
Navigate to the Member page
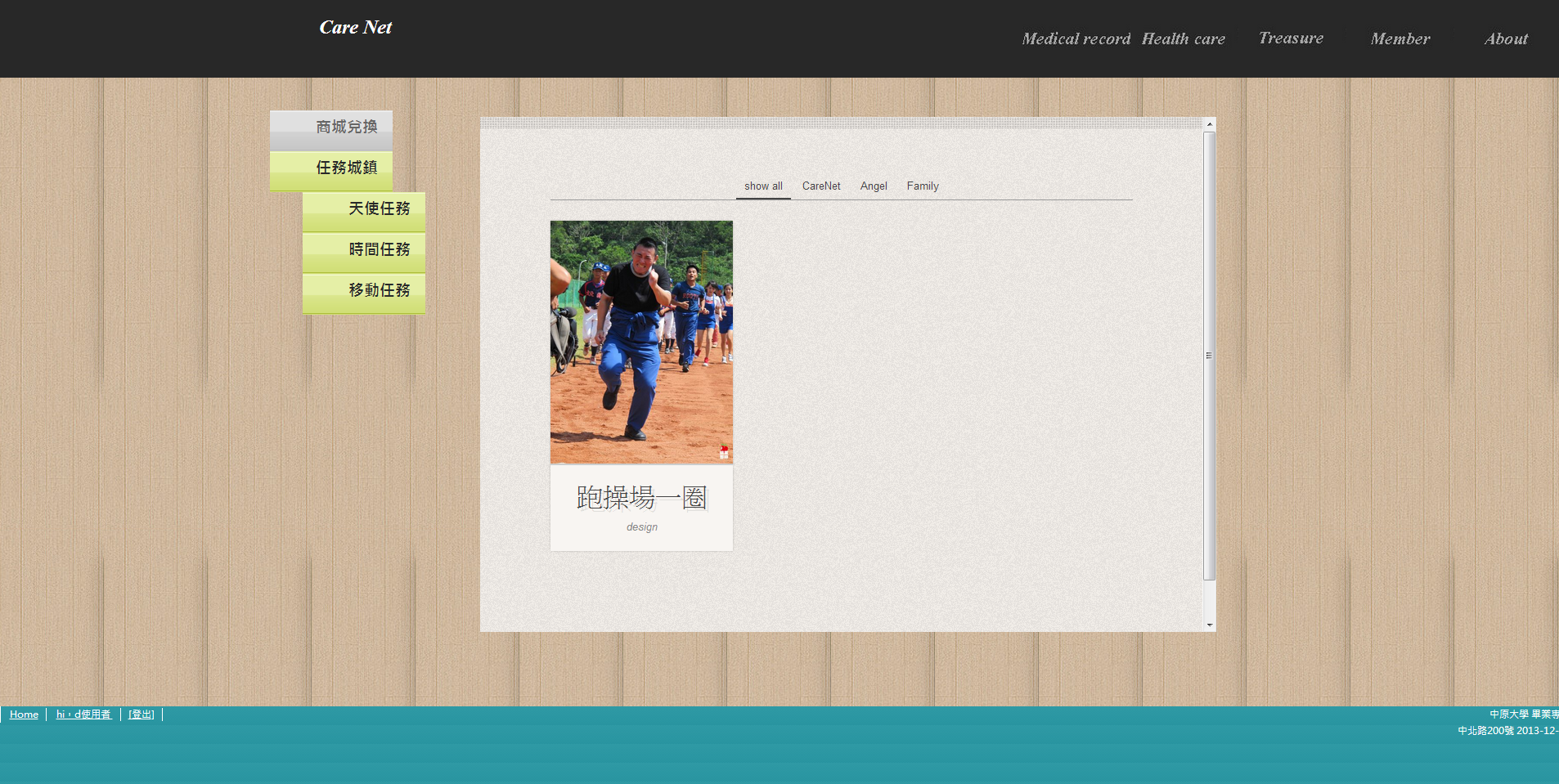click(x=1400, y=39)
